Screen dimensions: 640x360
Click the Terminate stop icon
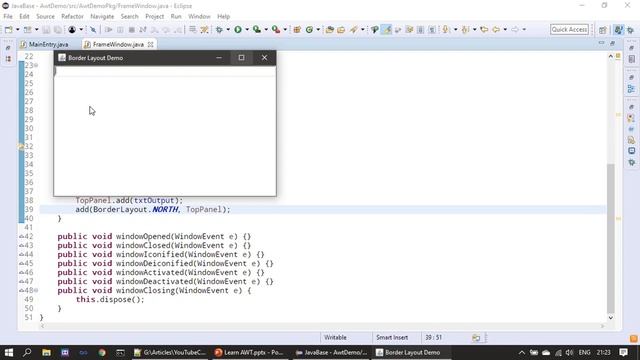(x=131, y=29)
